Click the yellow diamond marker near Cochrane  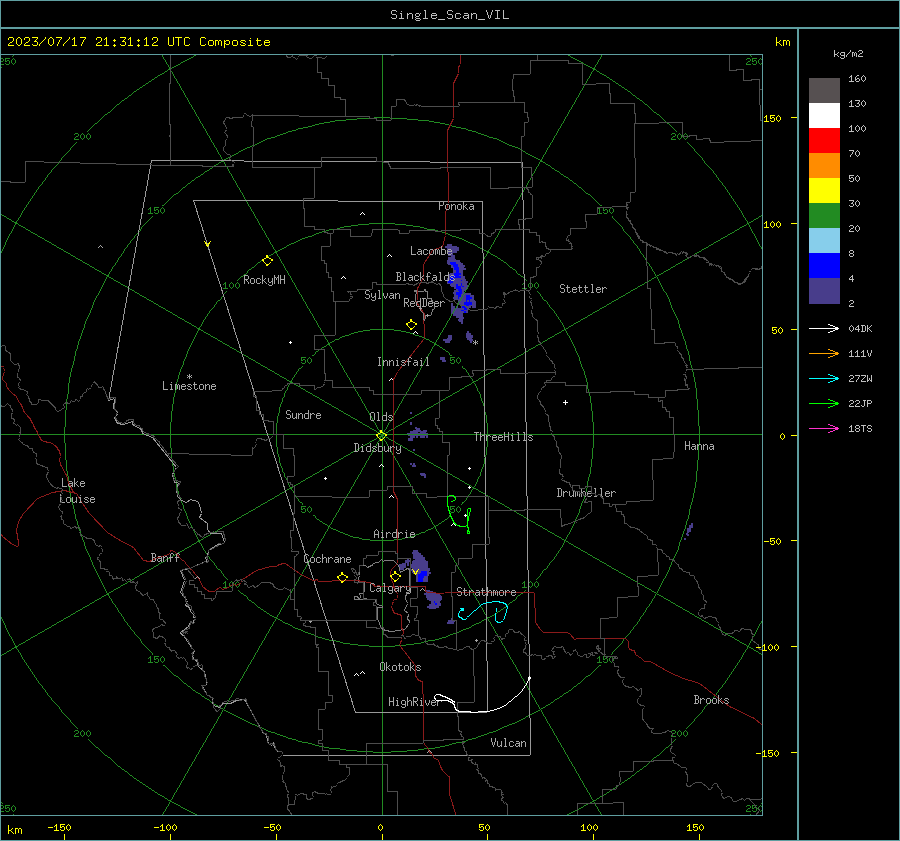(343, 577)
